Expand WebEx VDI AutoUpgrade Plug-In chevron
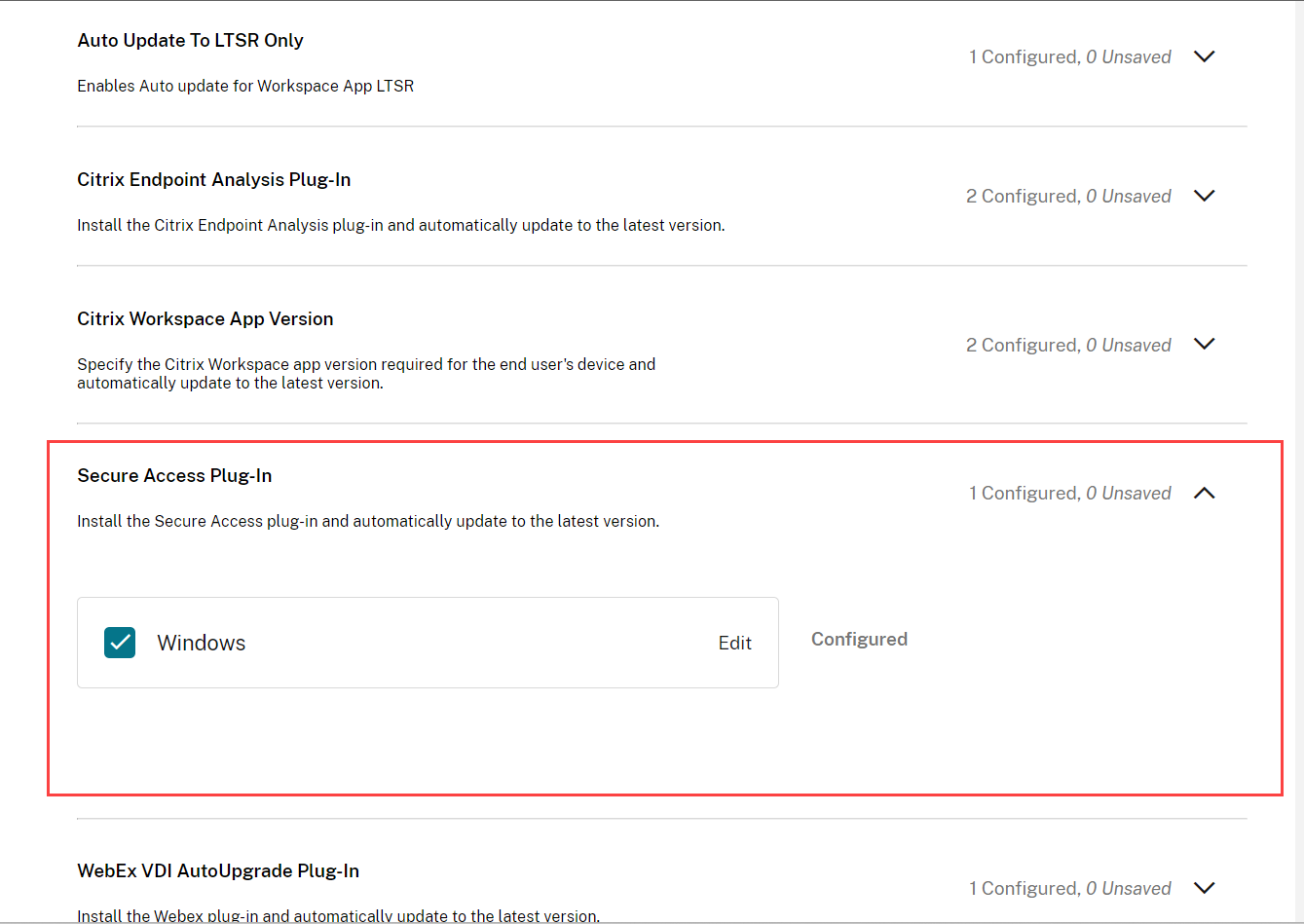 [1204, 888]
